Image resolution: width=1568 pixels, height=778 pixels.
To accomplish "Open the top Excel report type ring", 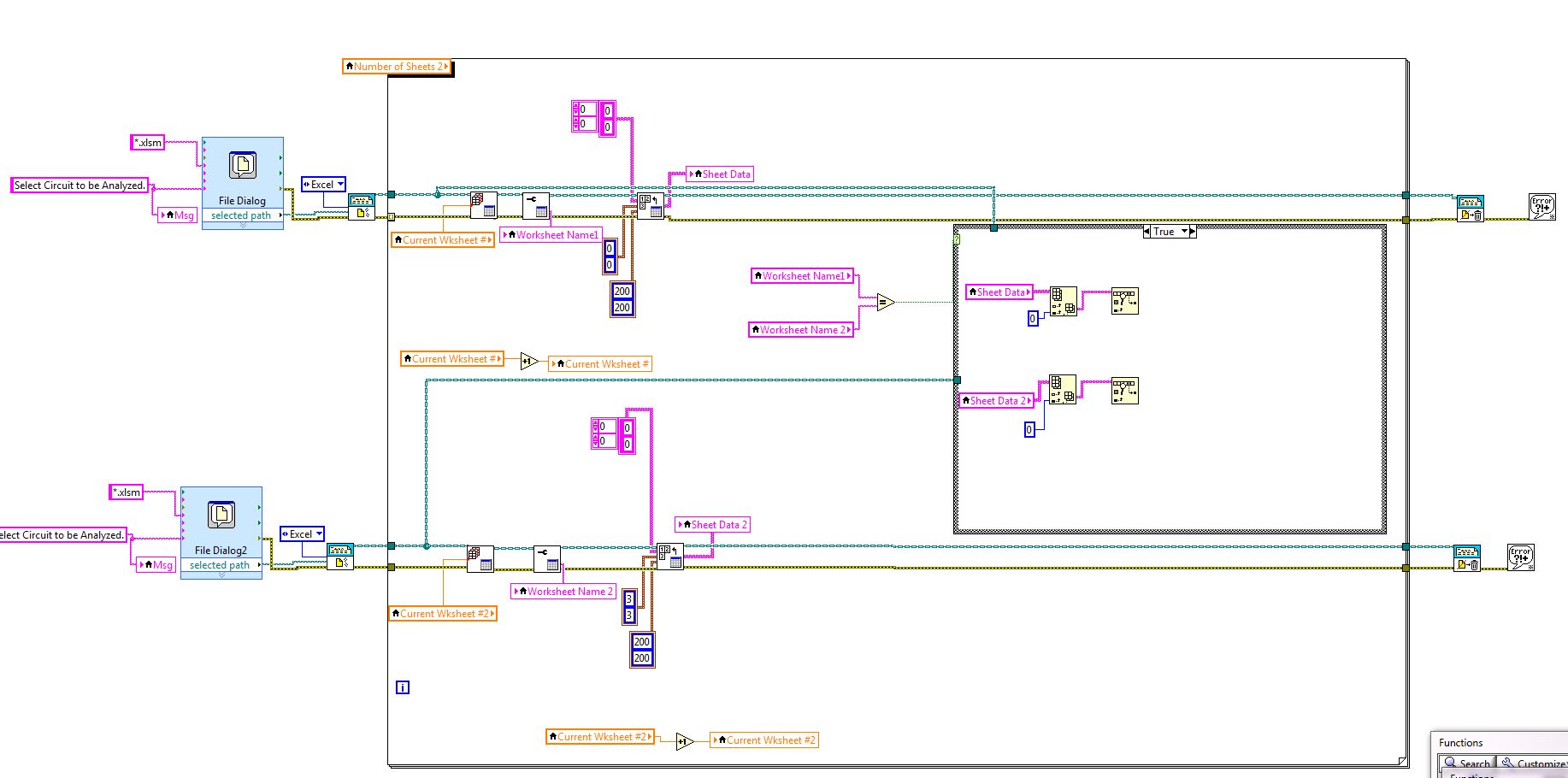I will (x=323, y=185).
